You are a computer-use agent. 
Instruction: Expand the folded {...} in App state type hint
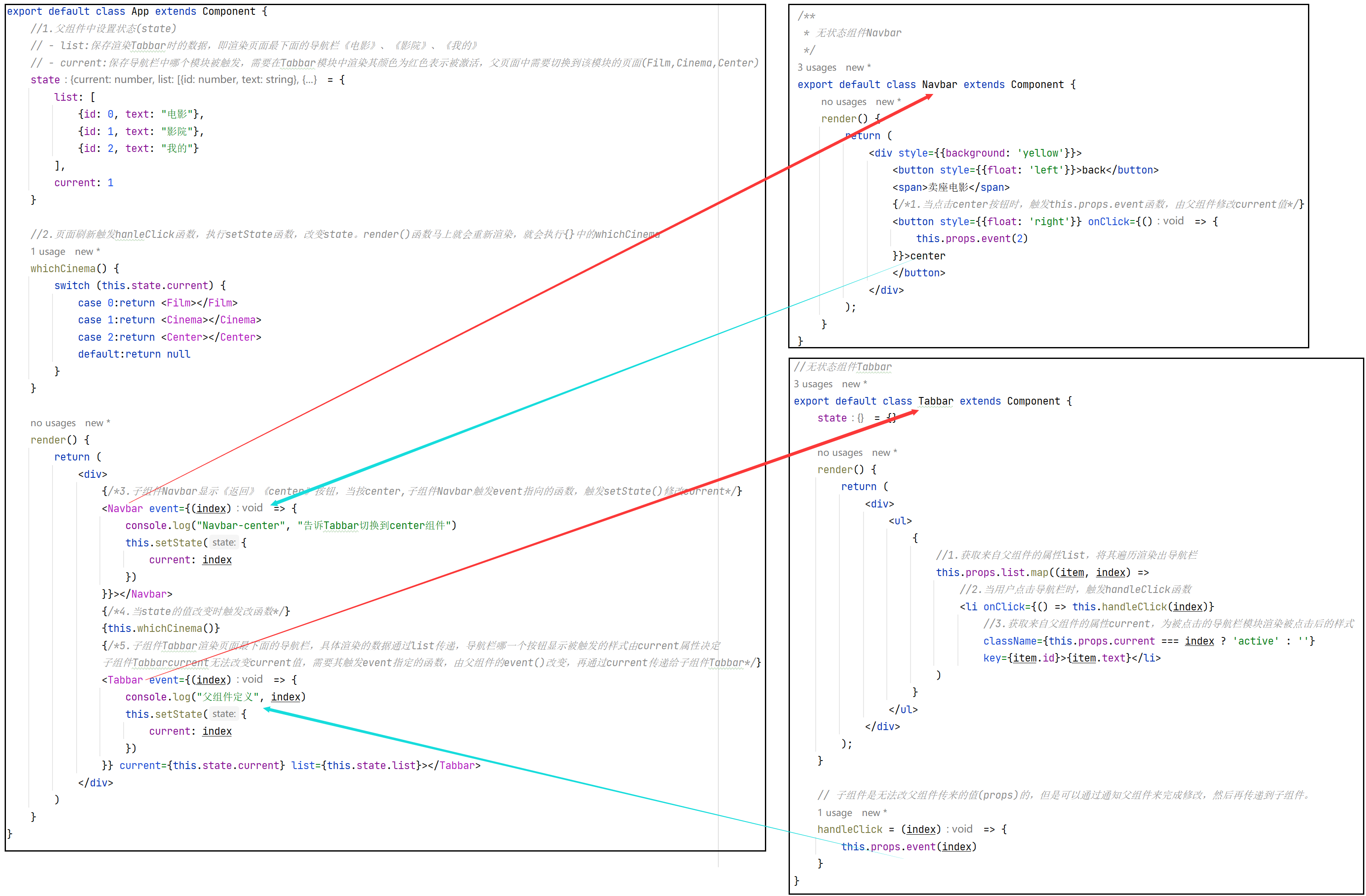(x=309, y=80)
